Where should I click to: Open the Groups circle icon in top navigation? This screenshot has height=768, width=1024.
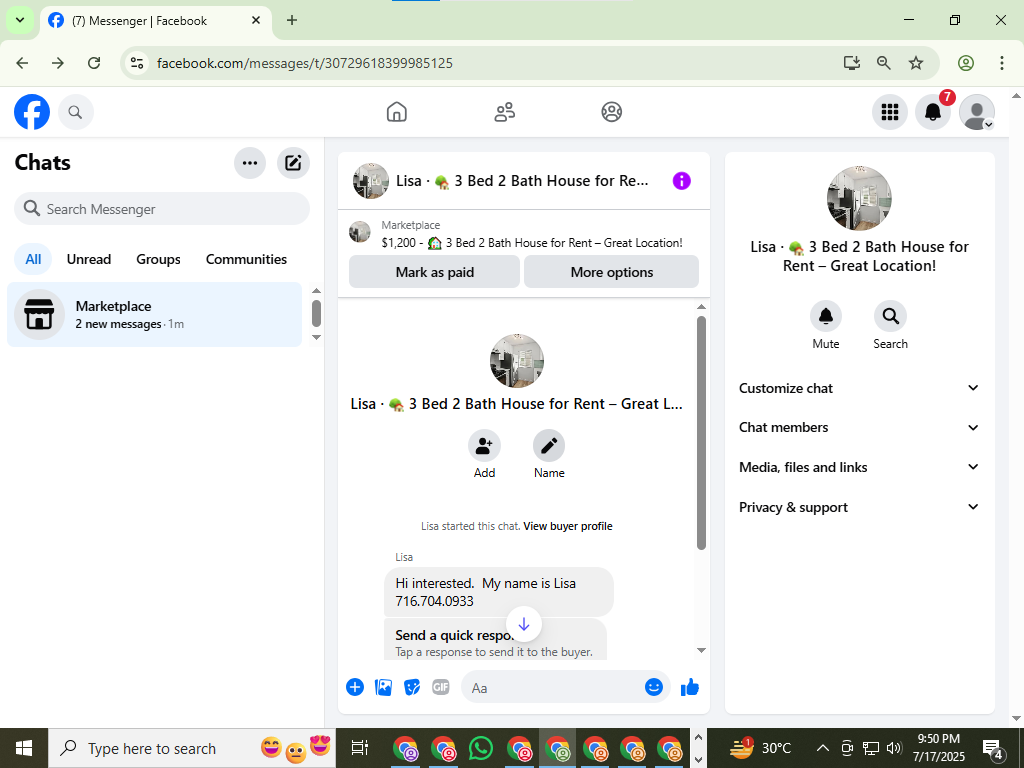click(611, 112)
